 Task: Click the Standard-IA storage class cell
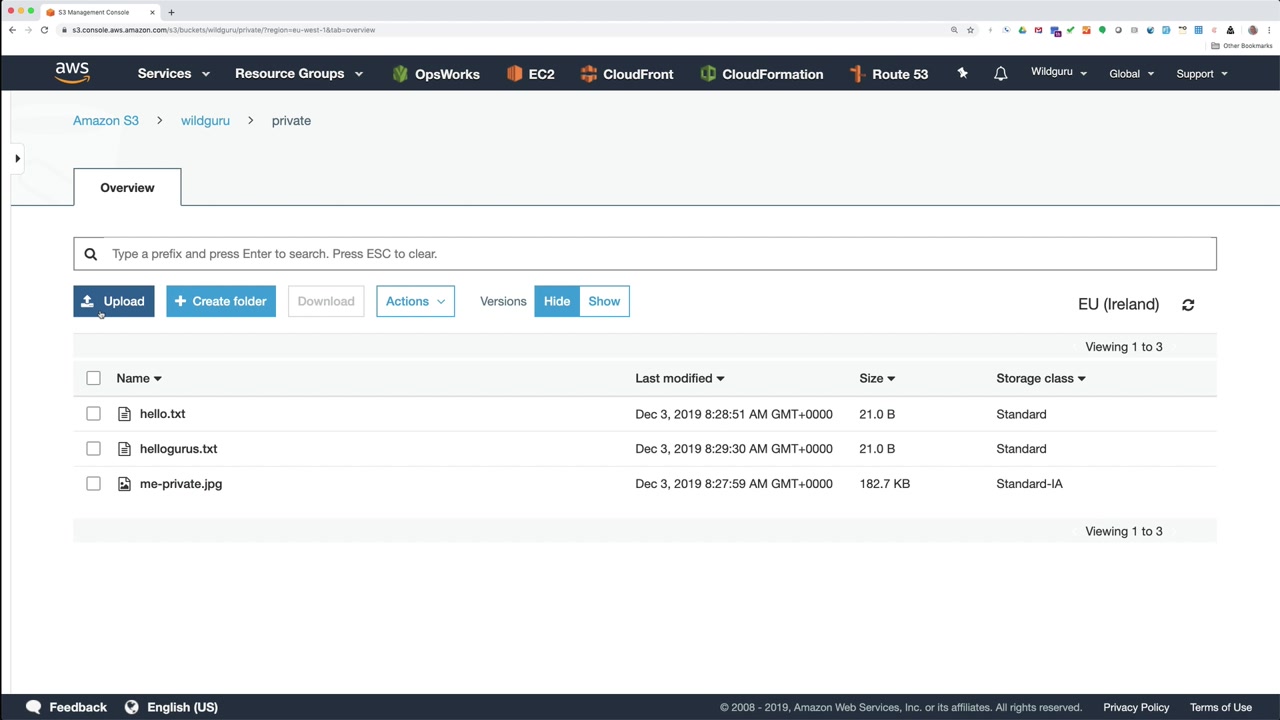tap(1029, 484)
